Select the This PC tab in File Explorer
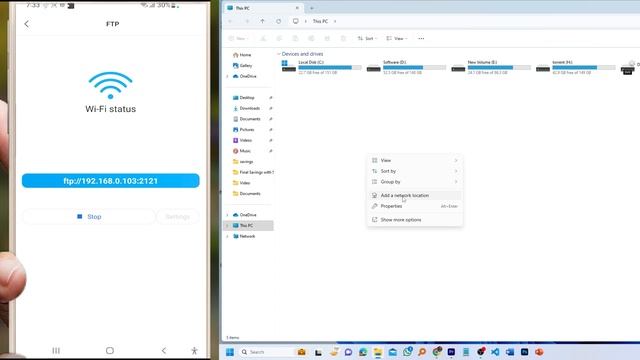Image resolution: width=640 pixels, height=360 pixels. click(264, 8)
